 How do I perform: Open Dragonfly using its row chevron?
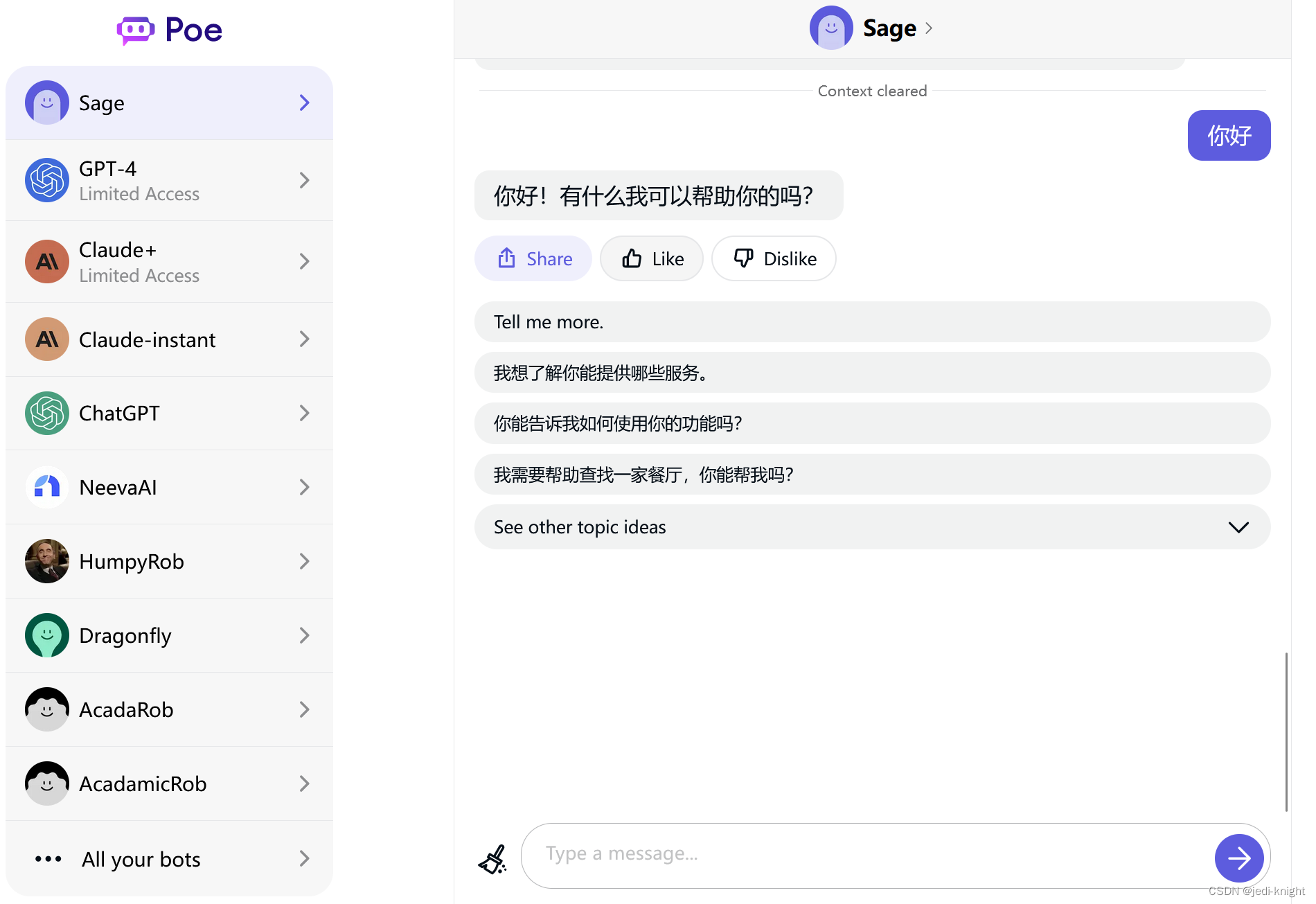(x=304, y=635)
